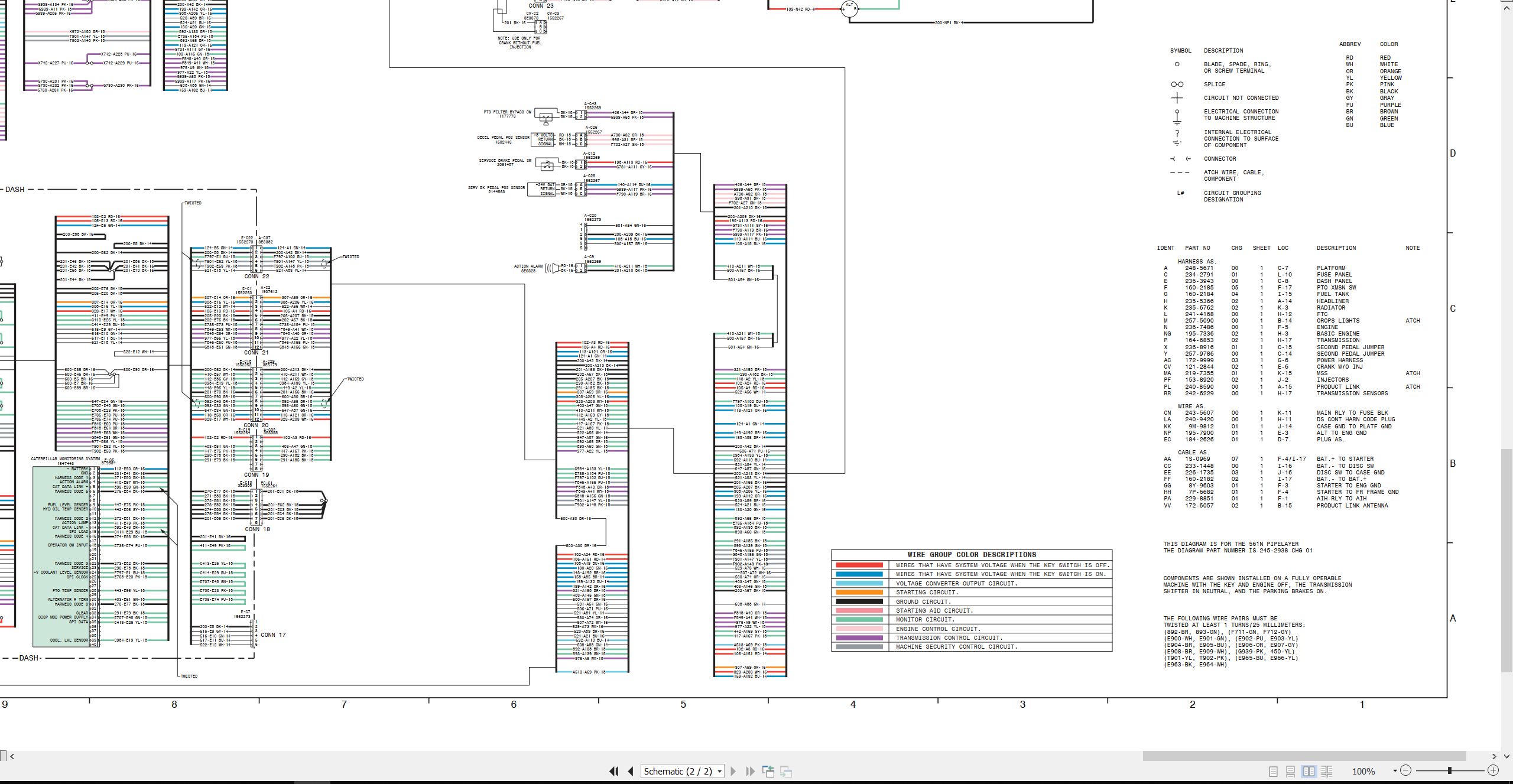Click the 'CABLE AS.' section heading
The image size is (1513, 784).
[1193, 453]
